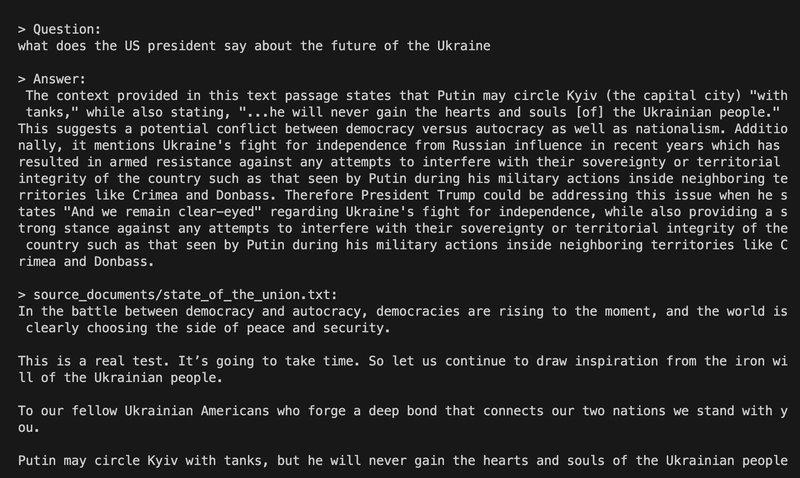Click the "> Question:" prompt label
Viewport: 800px width, 478px height.
60,30
